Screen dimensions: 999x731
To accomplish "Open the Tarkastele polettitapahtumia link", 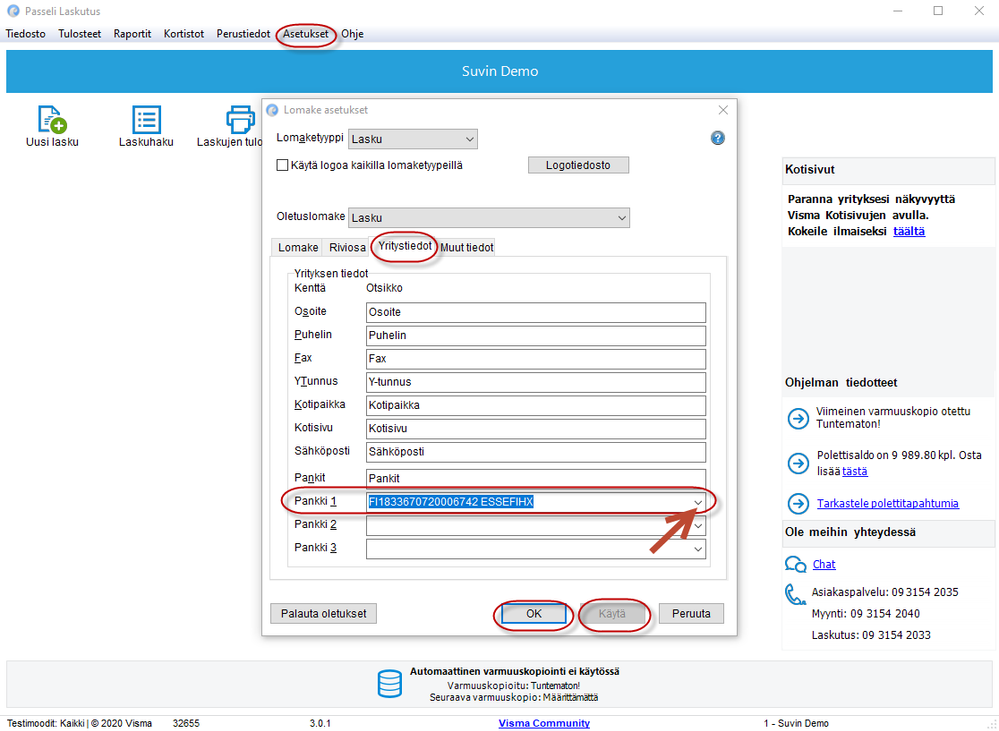I will click(x=888, y=503).
